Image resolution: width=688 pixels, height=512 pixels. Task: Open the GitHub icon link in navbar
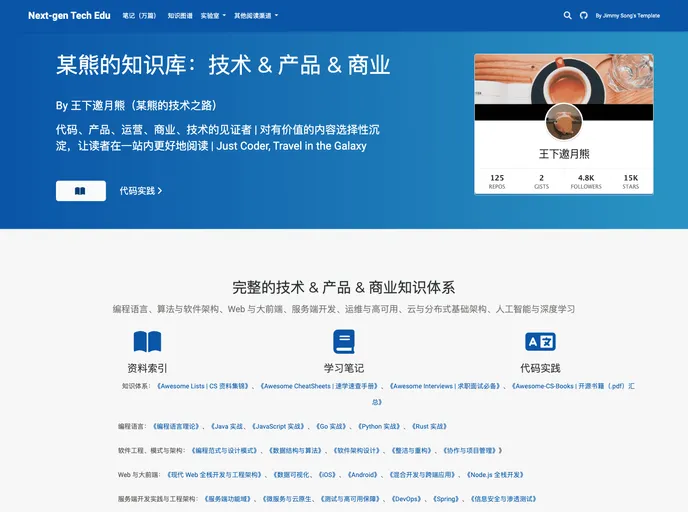584,16
